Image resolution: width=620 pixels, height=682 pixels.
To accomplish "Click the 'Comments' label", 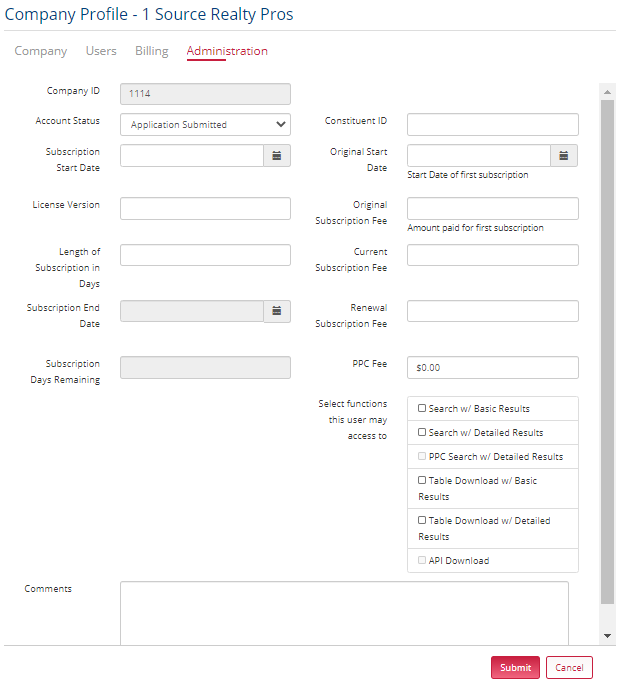I will pos(48,588).
